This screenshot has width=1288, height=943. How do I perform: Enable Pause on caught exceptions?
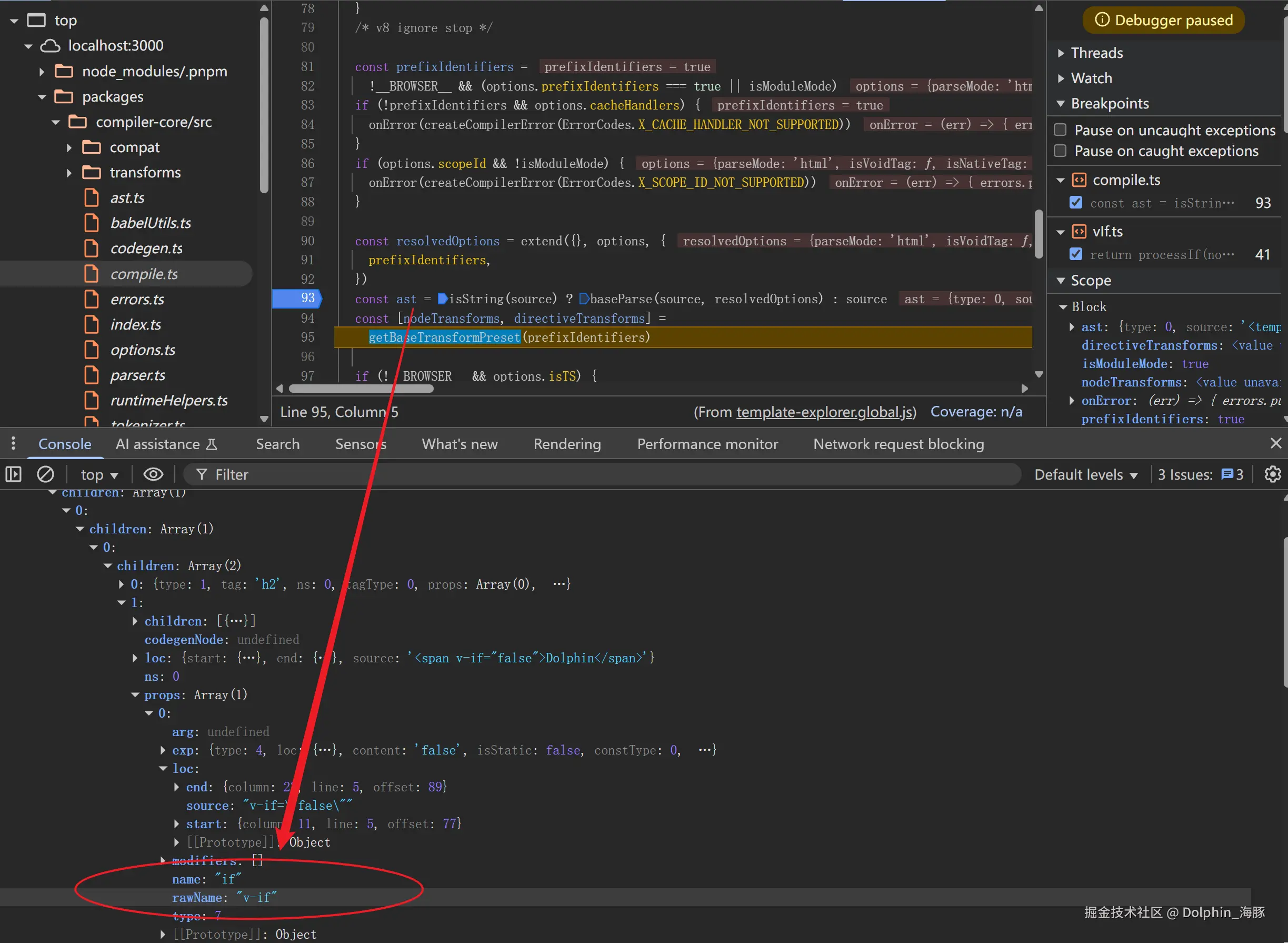(1060, 151)
